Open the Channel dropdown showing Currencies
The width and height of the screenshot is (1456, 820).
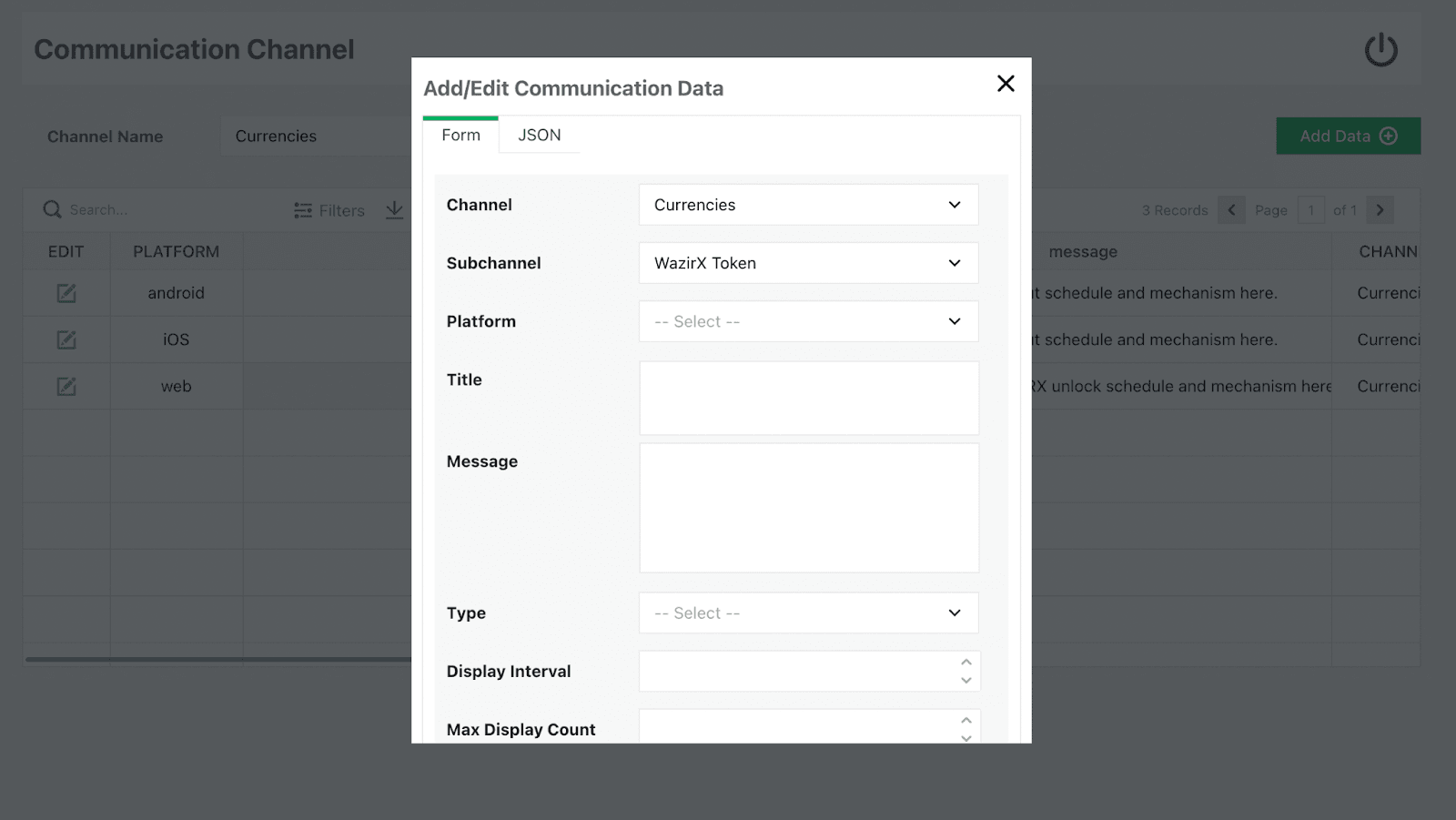click(x=808, y=205)
